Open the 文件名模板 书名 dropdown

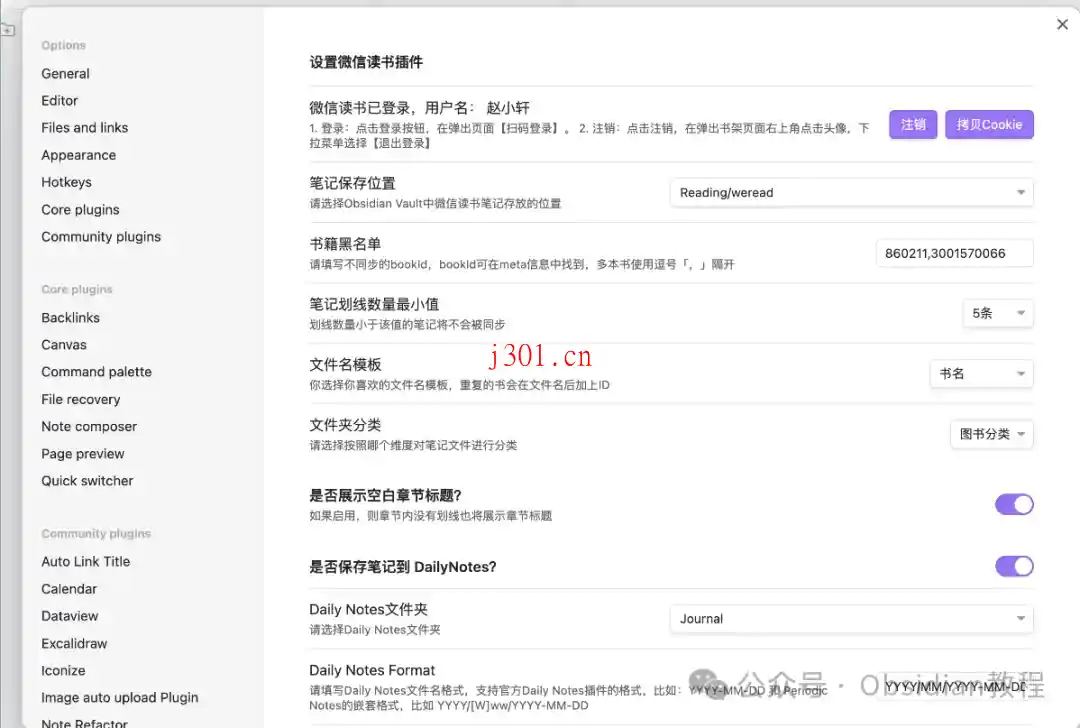pyautogui.click(x=982, y=373)
